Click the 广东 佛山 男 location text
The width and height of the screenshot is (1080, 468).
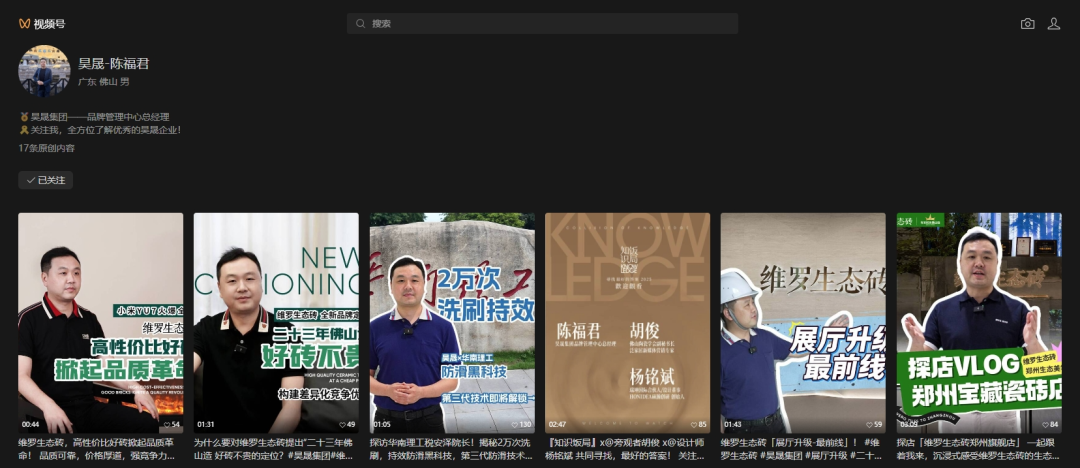(104, 81)
